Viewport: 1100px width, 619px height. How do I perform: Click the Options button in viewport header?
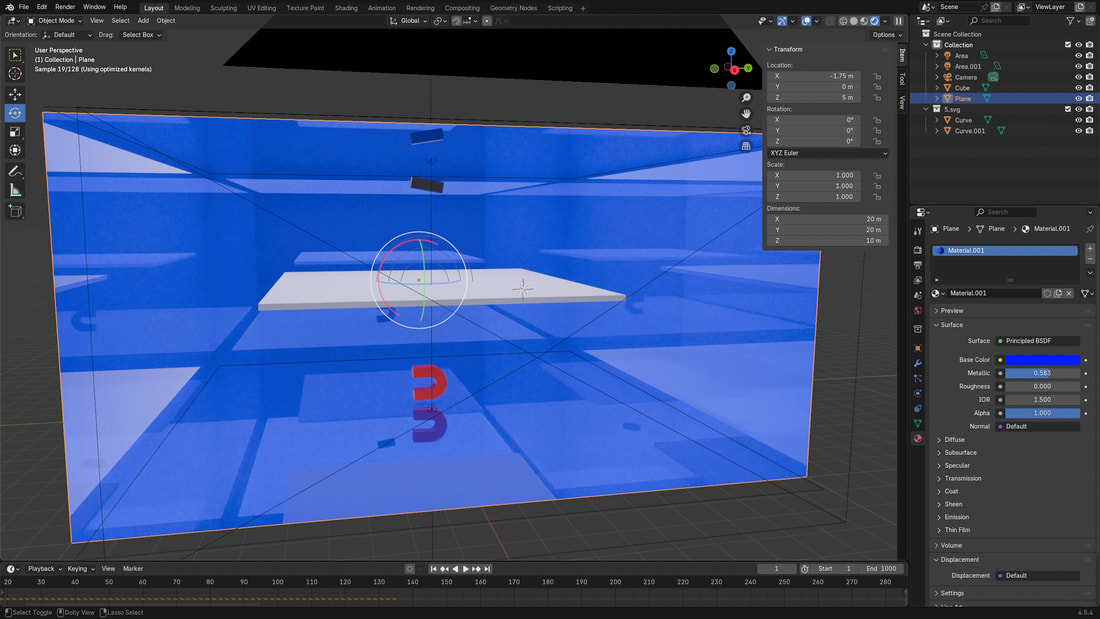click(x=884, y=35)
